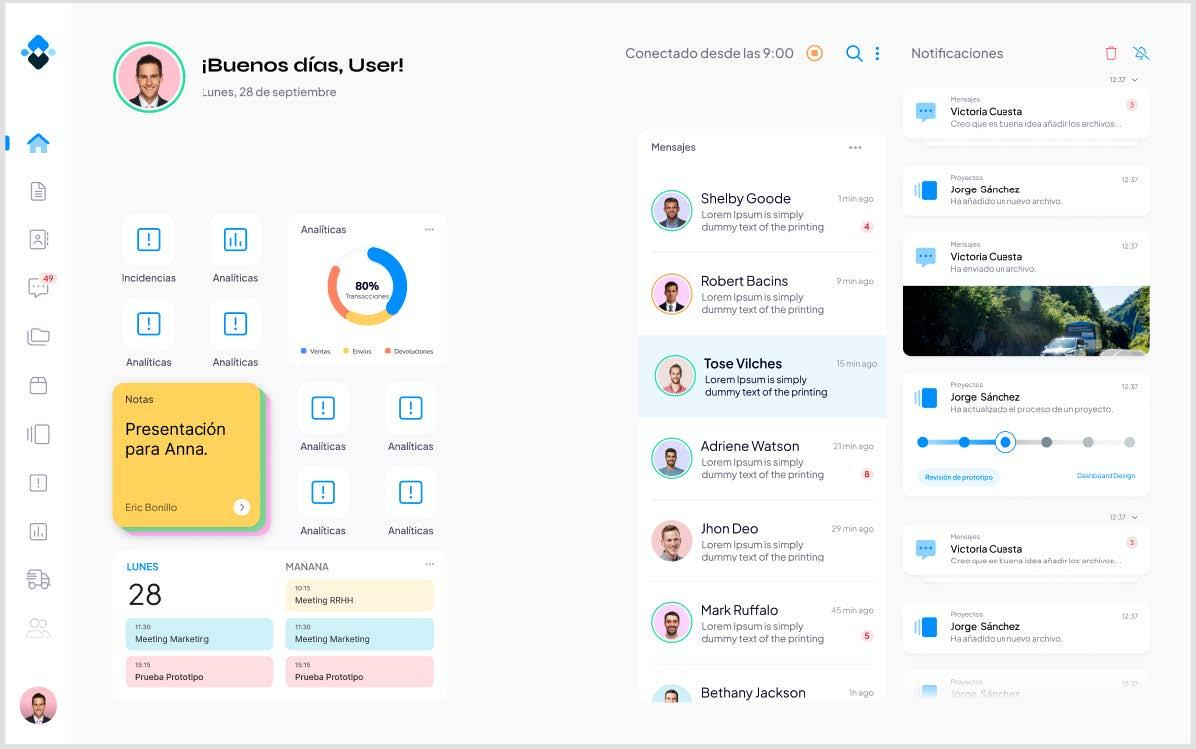Screen dimensions: 1196x749
Task: Toggle the Ventas legend in Analíticas chart
Action: tap(316, 351)
